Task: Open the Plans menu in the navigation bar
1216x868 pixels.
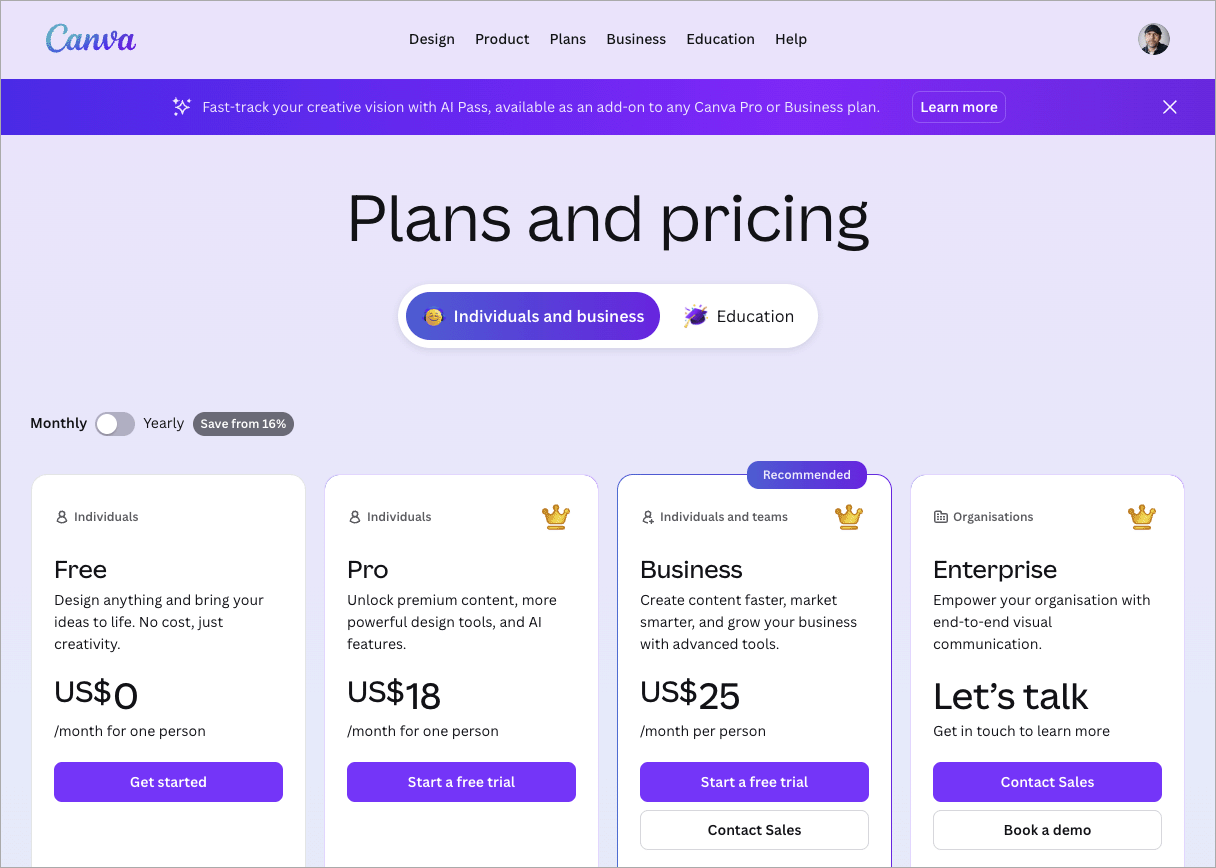Action: pos(568,39)
